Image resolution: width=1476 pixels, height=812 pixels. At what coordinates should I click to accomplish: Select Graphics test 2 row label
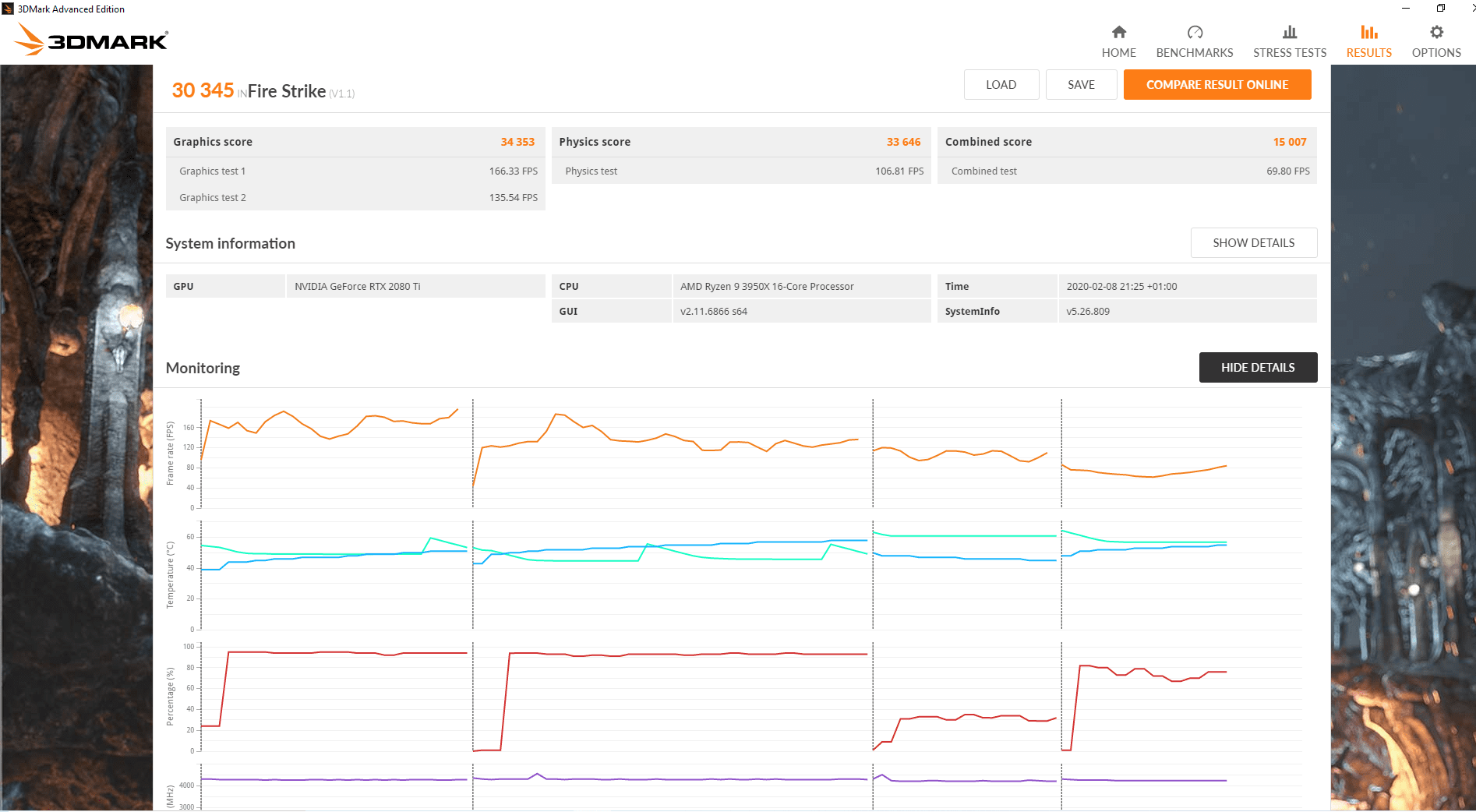(x=212, y=198)
